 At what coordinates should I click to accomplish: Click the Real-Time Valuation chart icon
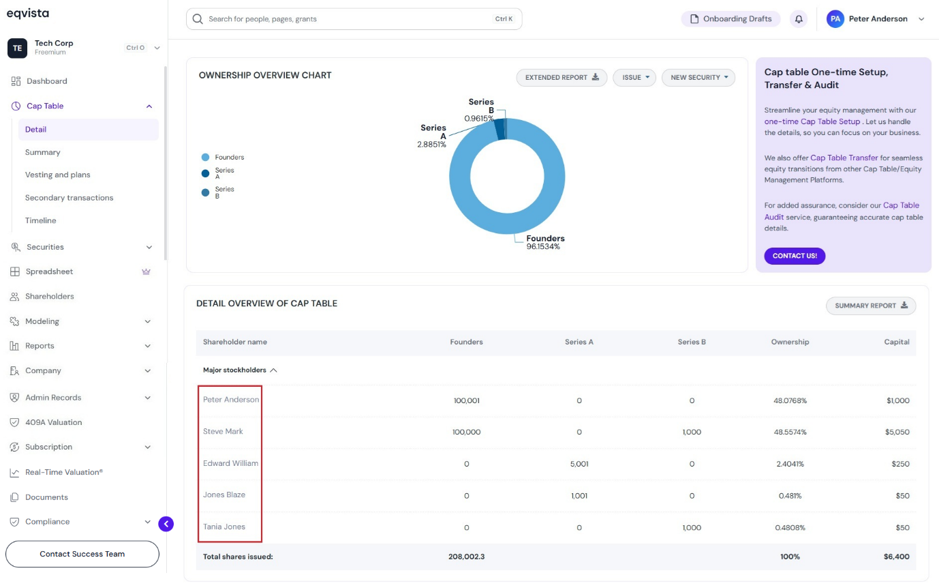(14, 472)
